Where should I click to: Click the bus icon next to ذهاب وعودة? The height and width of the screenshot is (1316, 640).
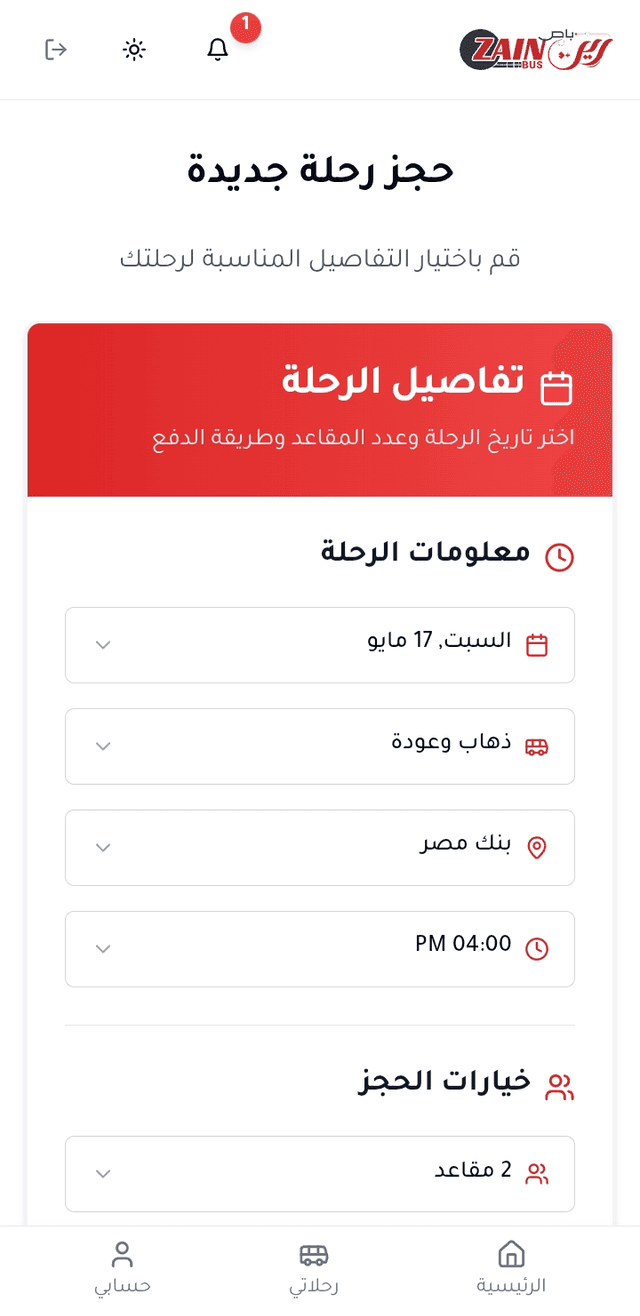(539, 746)
